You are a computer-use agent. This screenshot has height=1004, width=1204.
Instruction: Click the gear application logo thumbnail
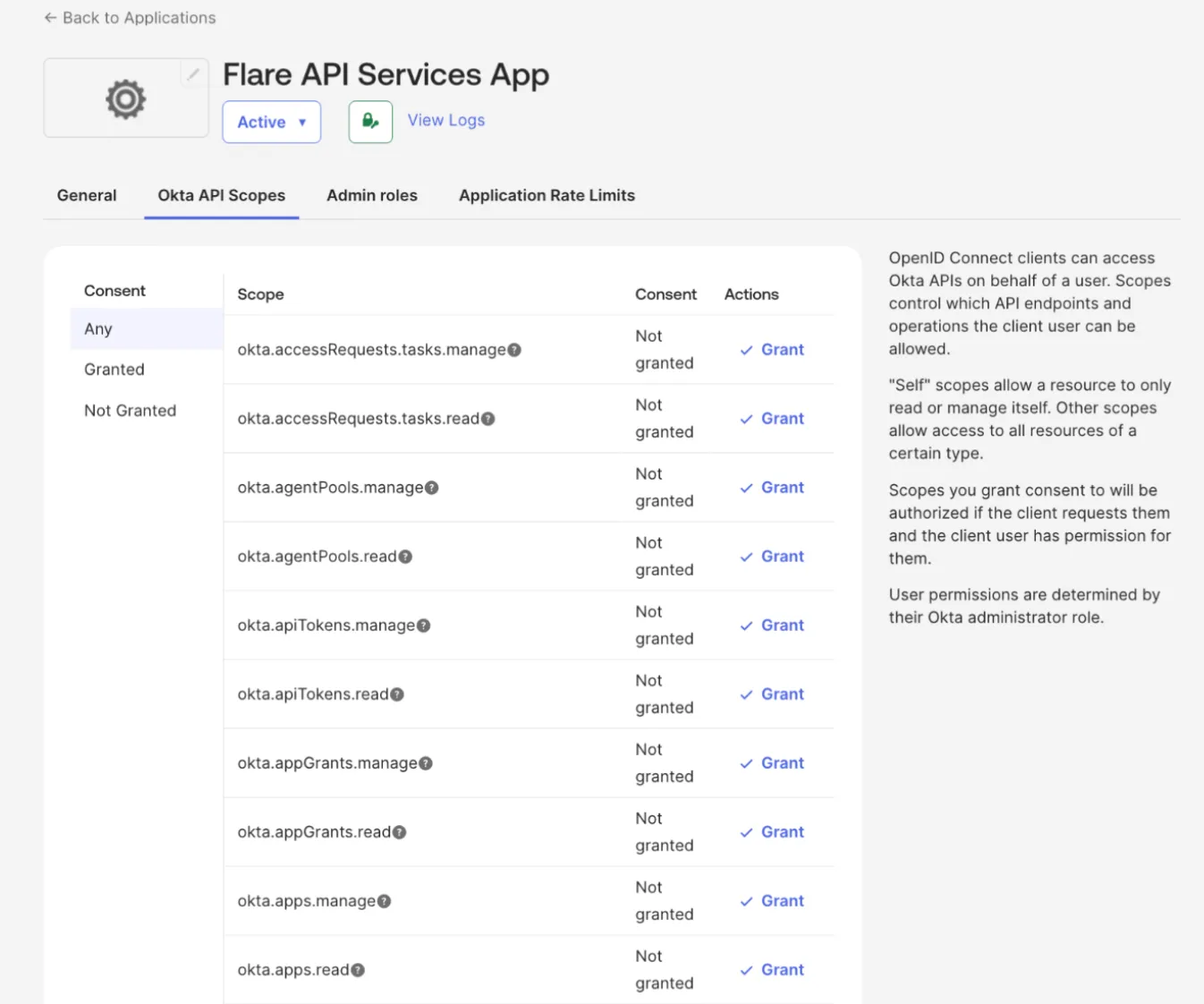pyautogui.click(x=126, y=98)
